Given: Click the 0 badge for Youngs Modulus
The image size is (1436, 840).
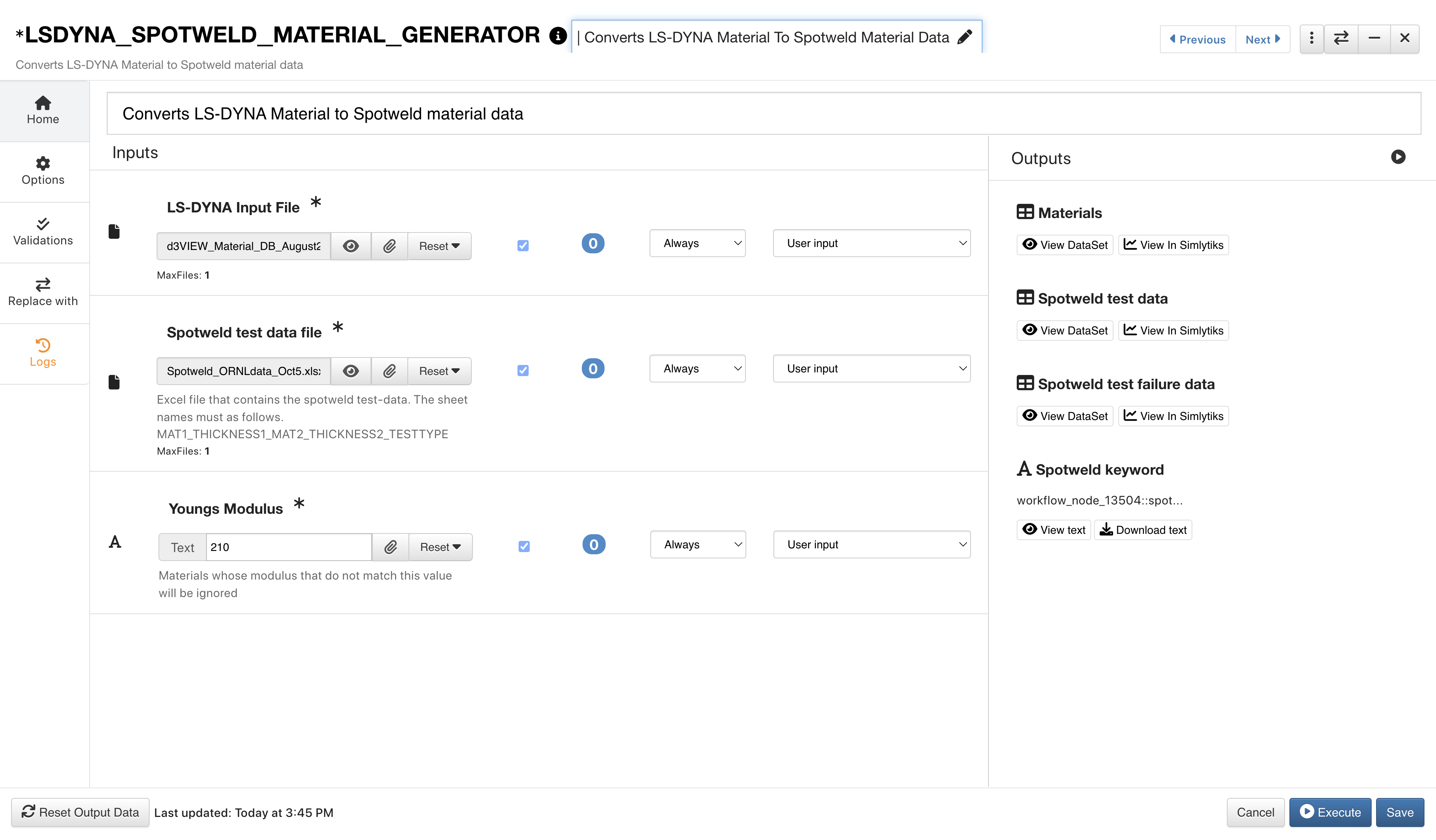Looking at the screenshot, I should 594,545.
